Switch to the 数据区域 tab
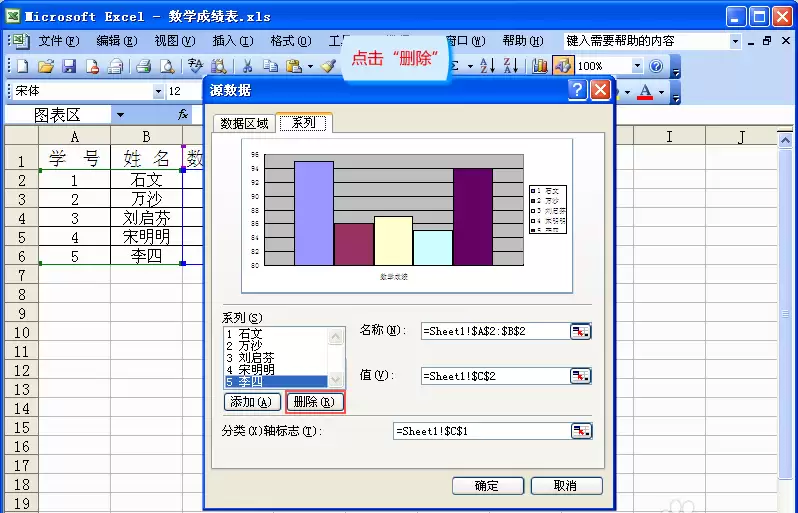The height and width of the screenshot is (513, 798). pyautogui.click(x=244, y=123)
